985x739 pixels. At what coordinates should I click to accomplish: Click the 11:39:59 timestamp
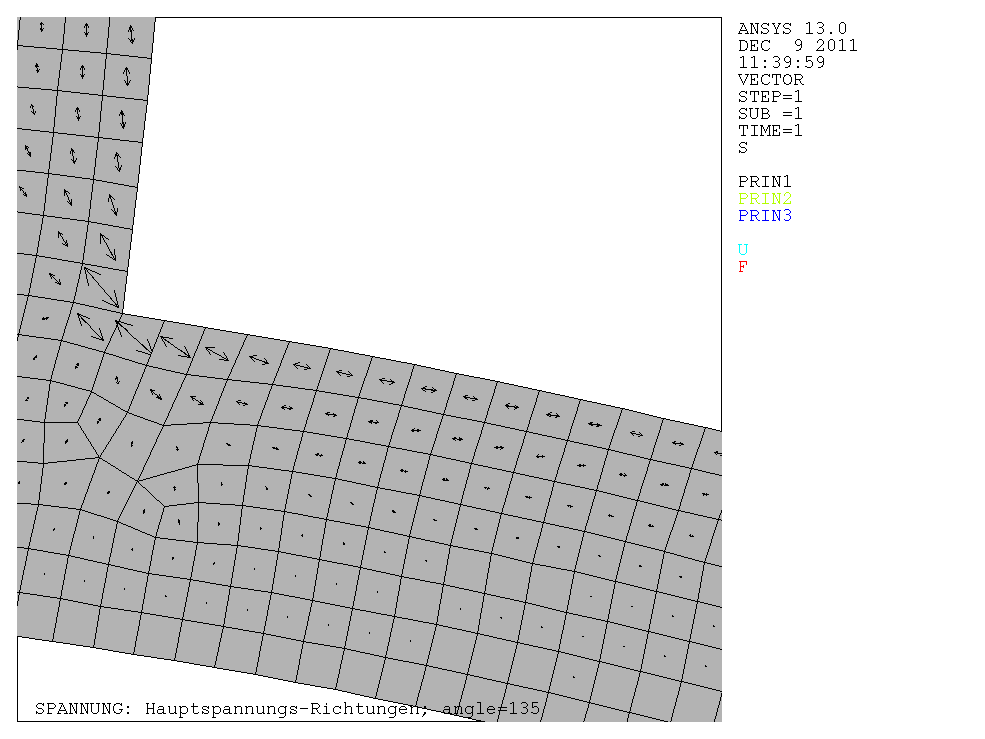781,63
